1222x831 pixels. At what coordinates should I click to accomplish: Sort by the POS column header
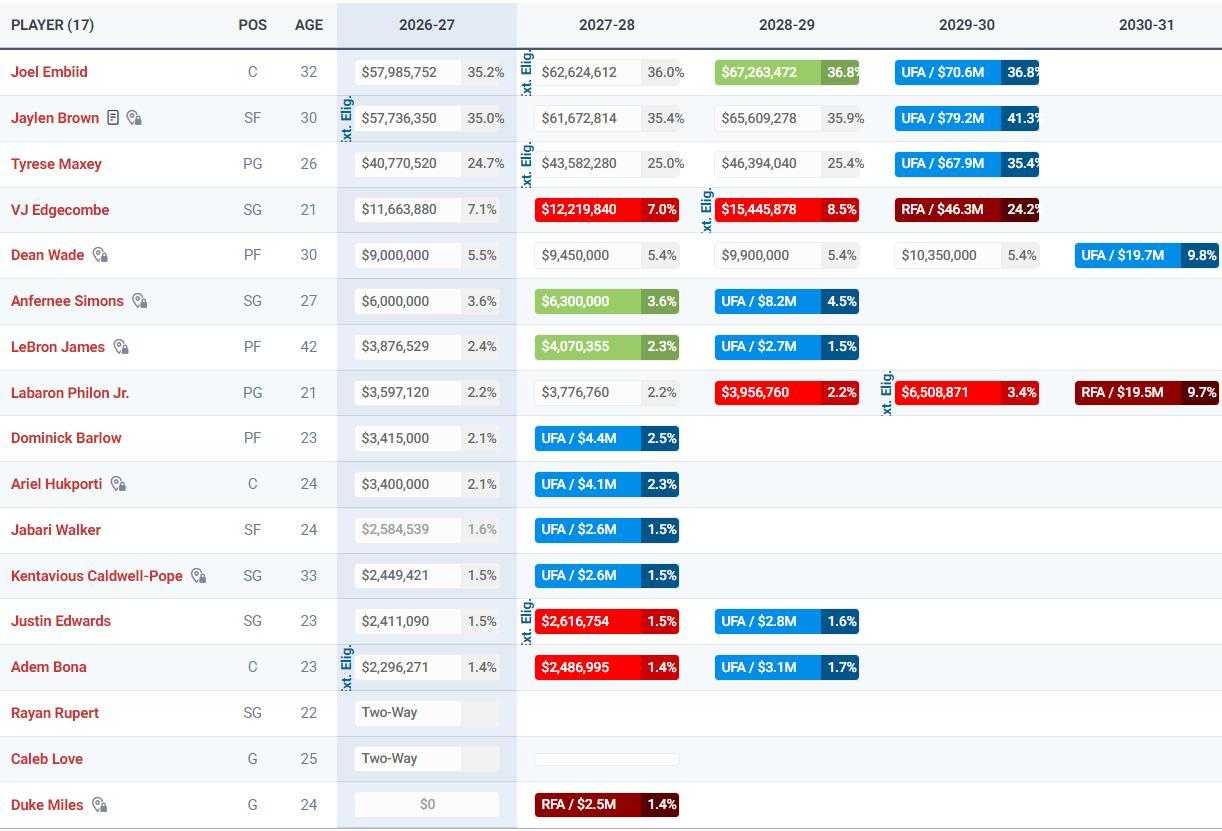253,25
